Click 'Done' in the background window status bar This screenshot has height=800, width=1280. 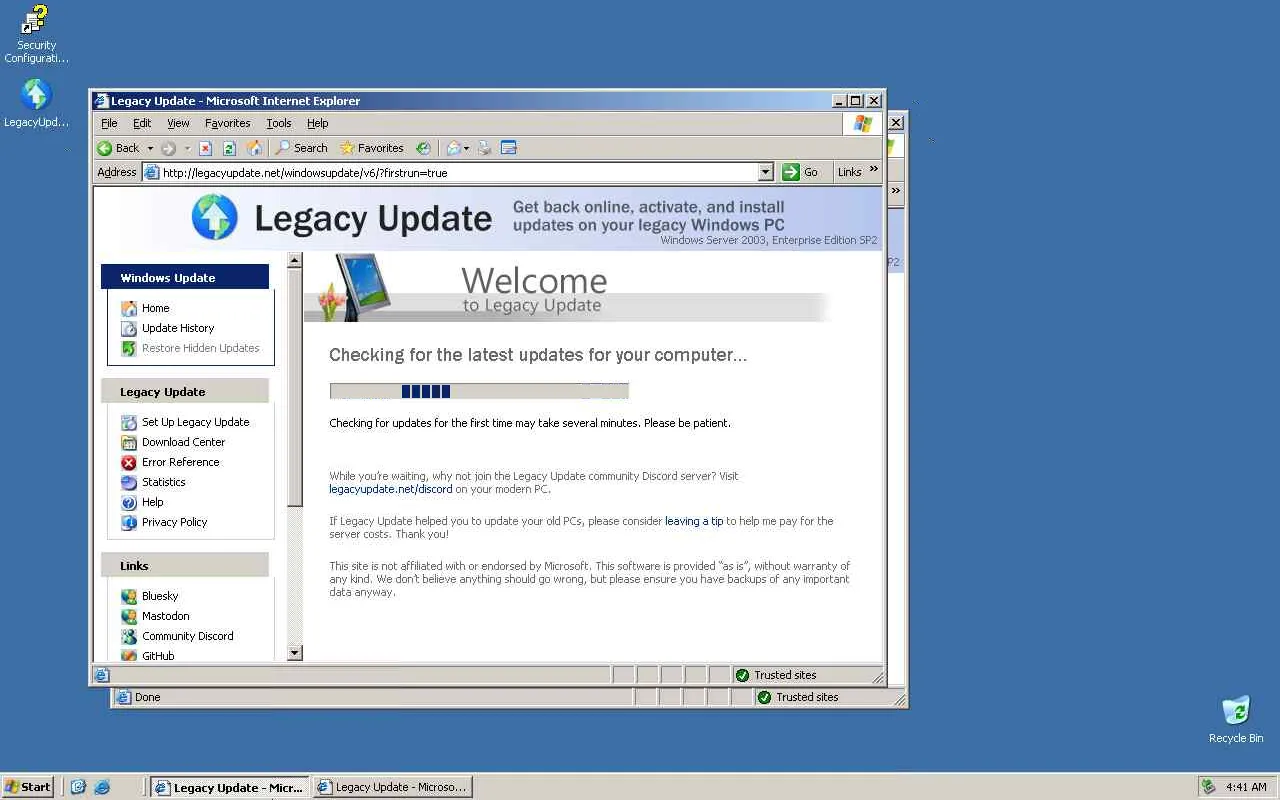[148, 697]
